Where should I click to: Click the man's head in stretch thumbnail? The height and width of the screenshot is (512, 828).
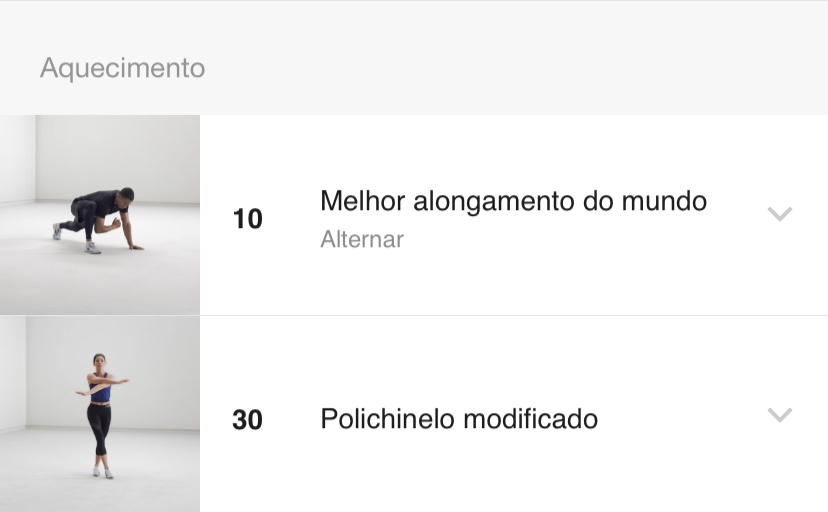coord(126,195)
